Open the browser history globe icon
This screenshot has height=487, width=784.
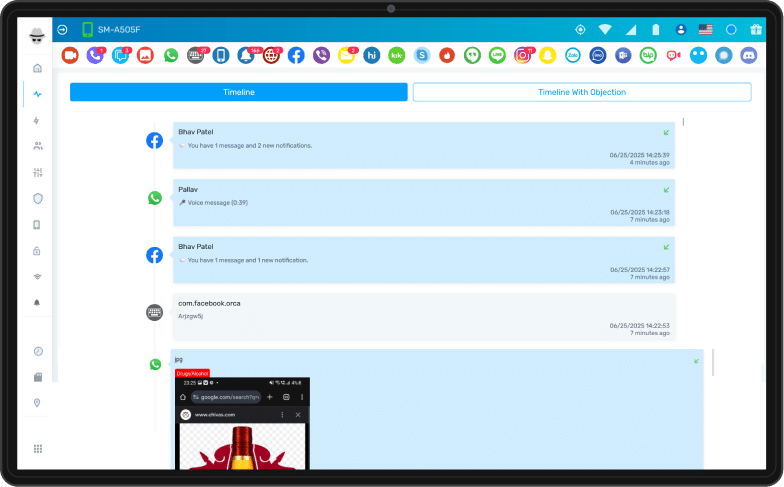tap(271, 56)
